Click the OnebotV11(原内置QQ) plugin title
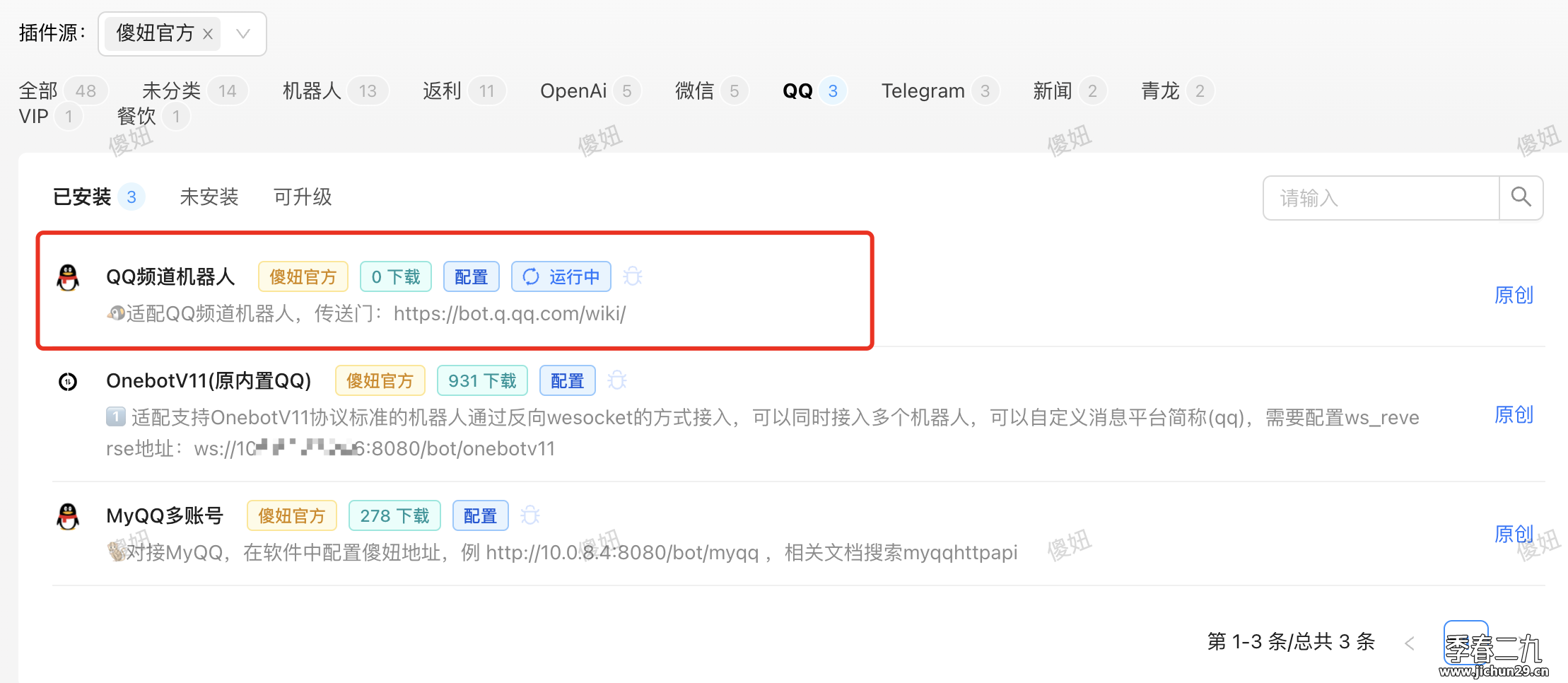Image resolution: width=1568 pixels, height=683 pixels. tap(209, 380)
